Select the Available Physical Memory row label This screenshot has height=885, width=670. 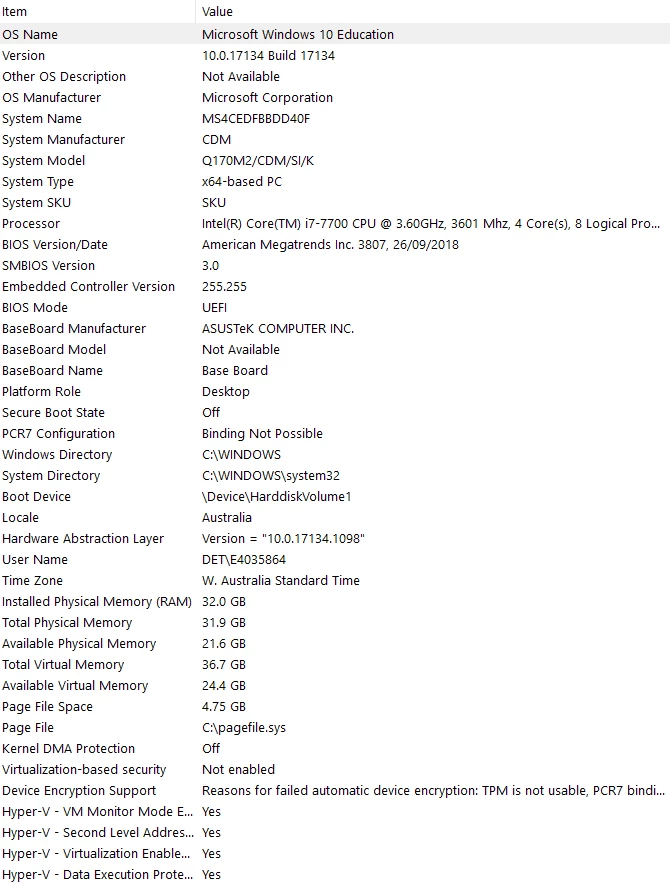click(79, 643)
